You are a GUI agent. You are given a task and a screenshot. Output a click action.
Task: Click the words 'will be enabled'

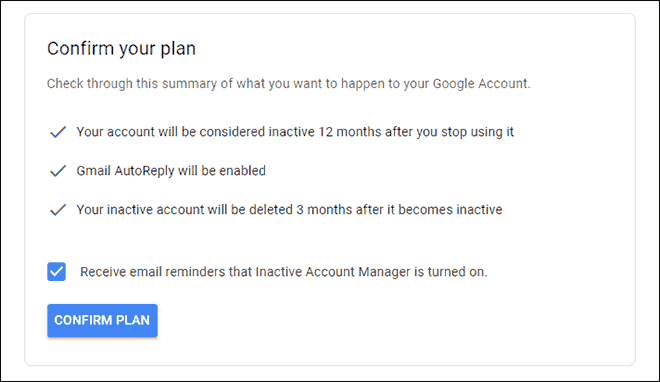pyautogui.click(x=222, y=171)
